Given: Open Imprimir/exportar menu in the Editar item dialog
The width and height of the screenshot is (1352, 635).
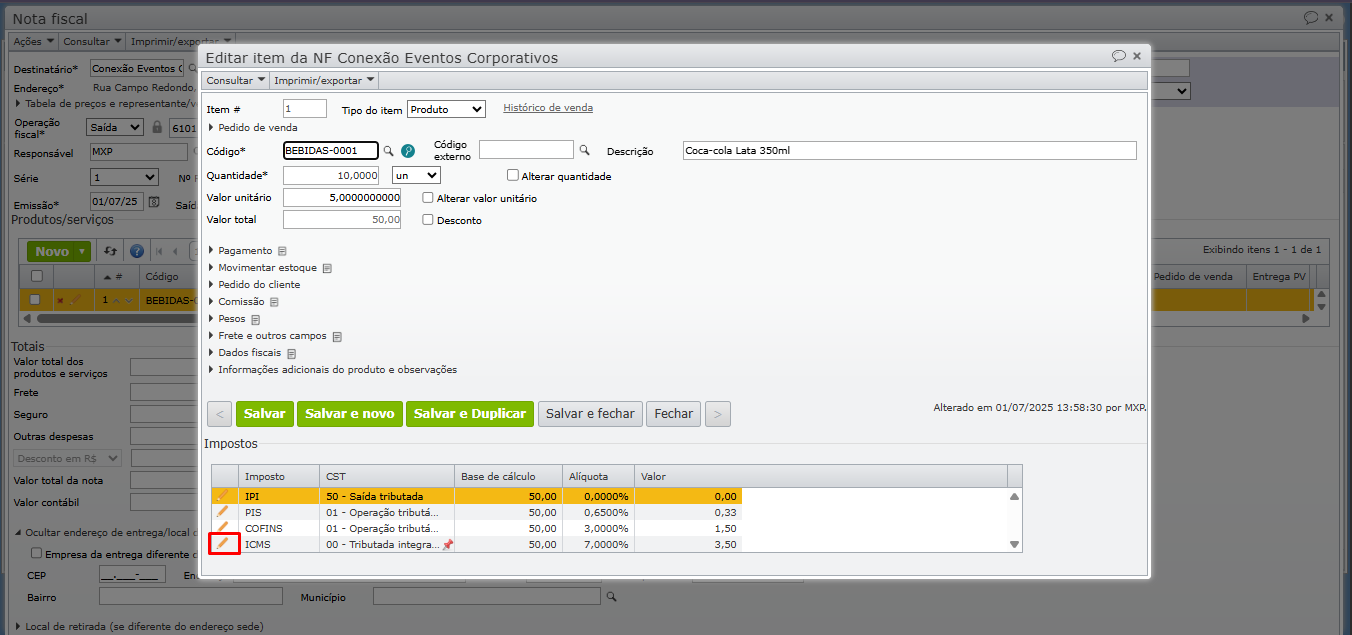Looking at the screenshot, I should point(325,80).
